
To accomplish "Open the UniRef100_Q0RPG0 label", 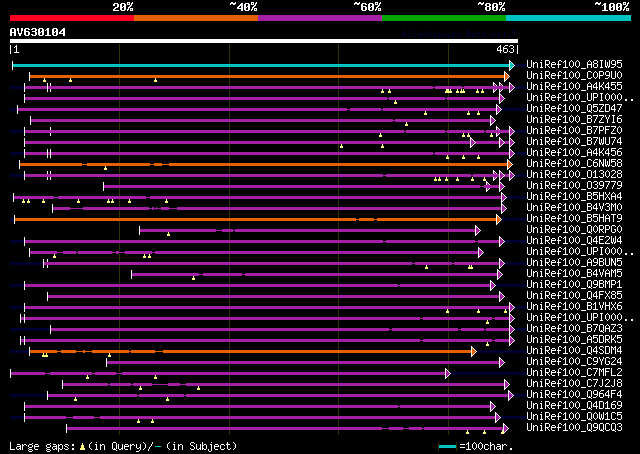I will pos(574,230).
